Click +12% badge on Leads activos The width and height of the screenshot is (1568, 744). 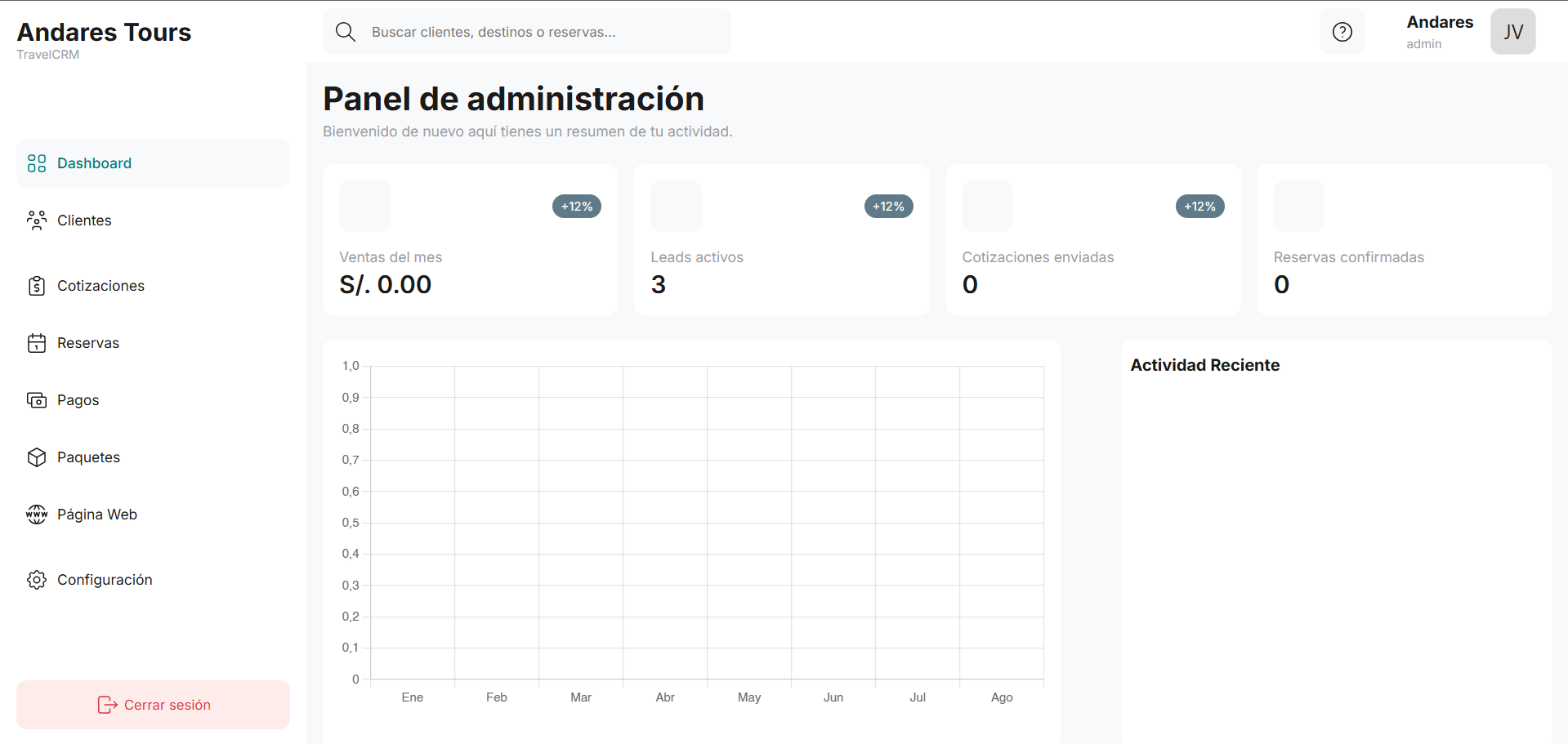888,207
